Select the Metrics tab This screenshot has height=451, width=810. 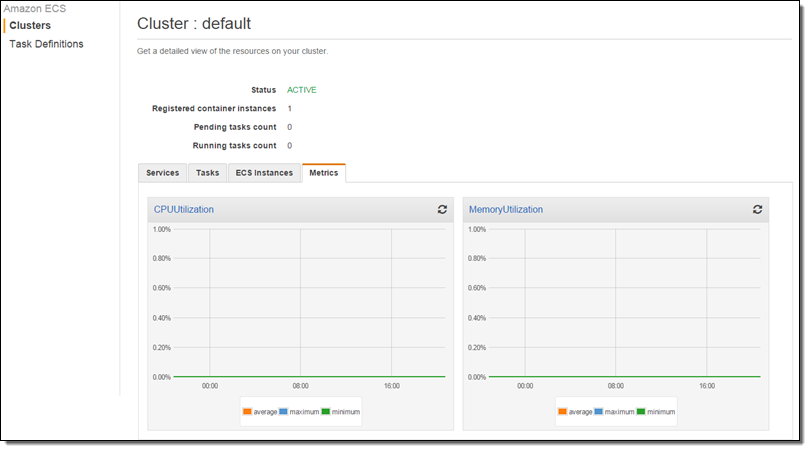click(323, 173)
